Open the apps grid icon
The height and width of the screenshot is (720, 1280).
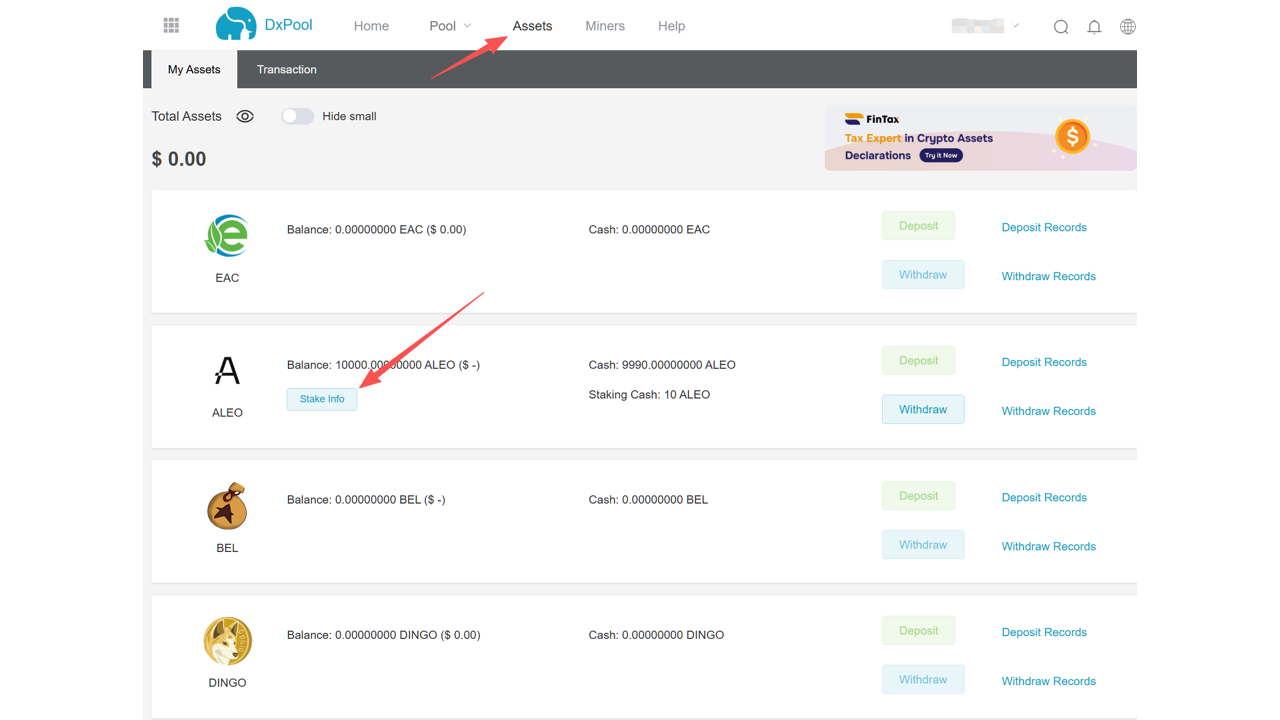click(171, 25)
